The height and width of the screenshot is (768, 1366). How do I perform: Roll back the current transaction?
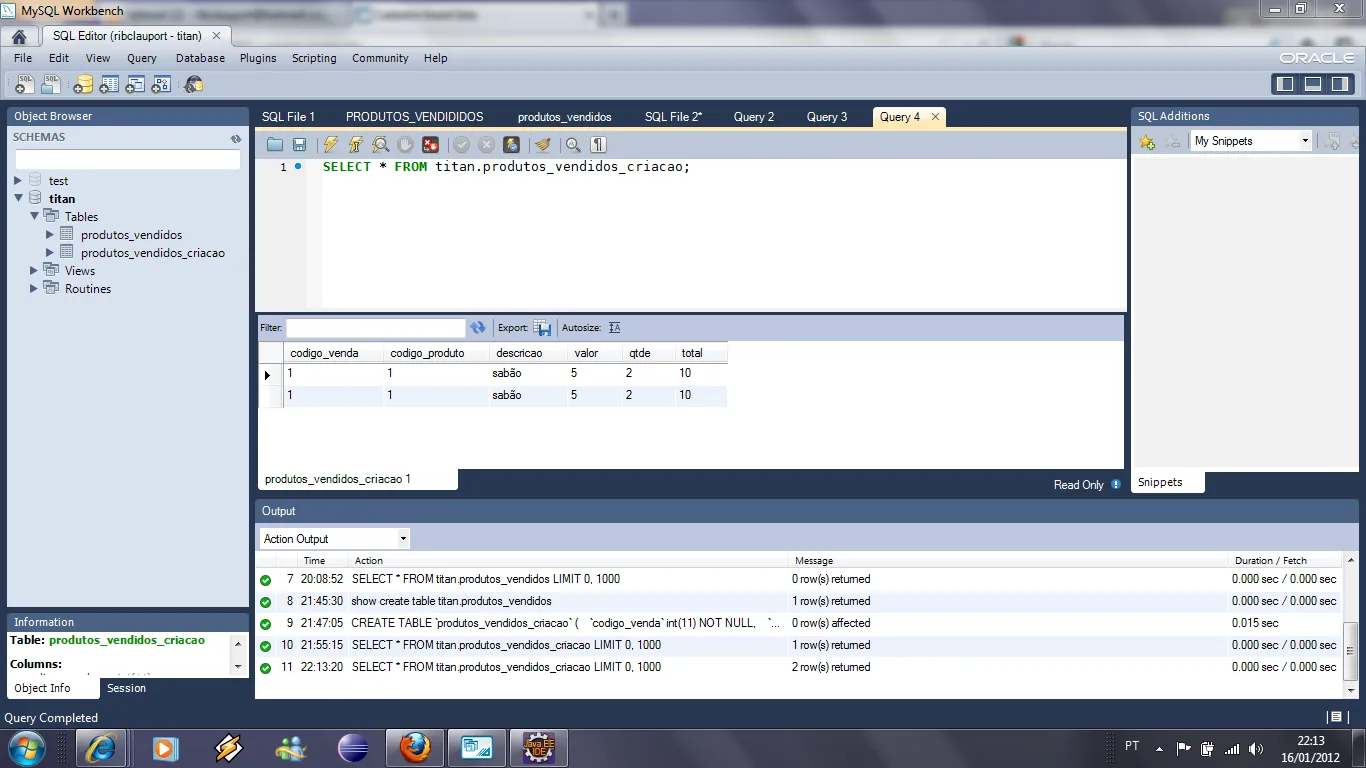click(486, 145)
